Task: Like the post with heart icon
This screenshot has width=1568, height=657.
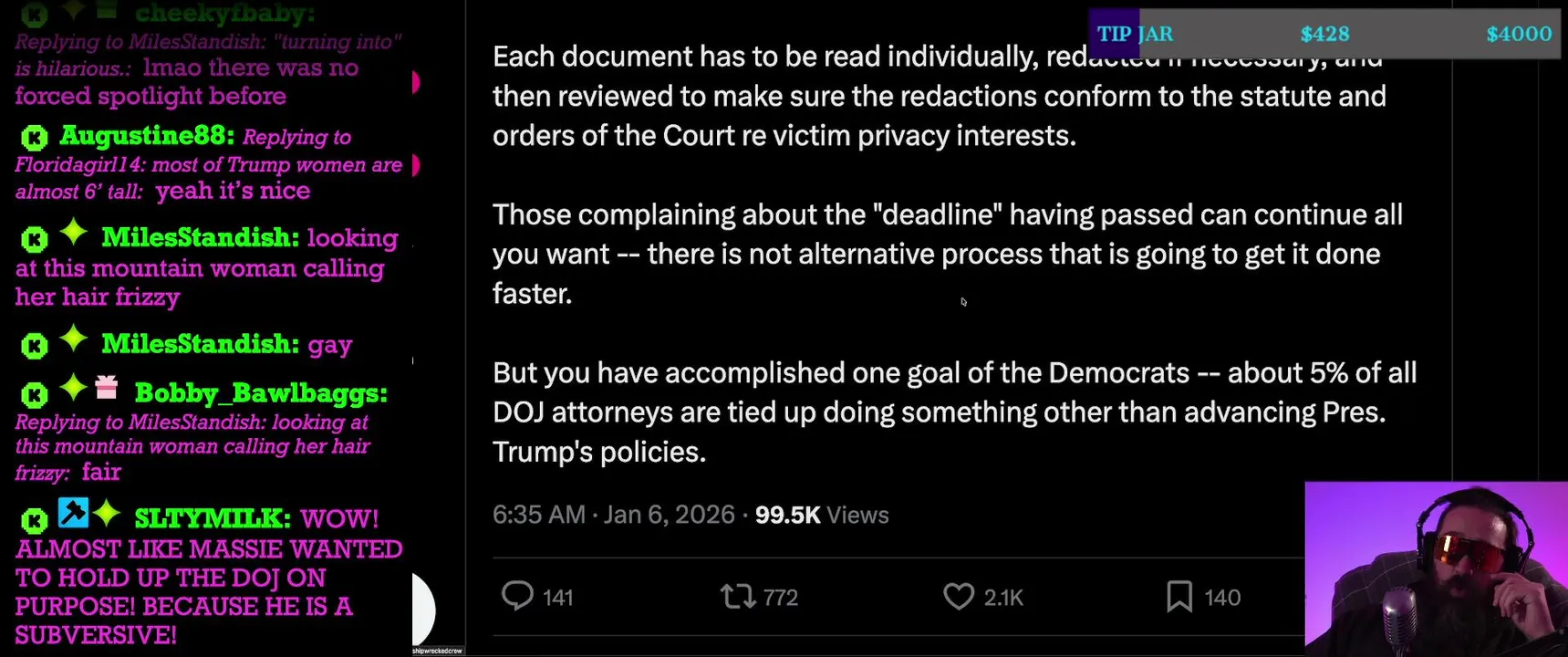Action: [x=958, y=597]
